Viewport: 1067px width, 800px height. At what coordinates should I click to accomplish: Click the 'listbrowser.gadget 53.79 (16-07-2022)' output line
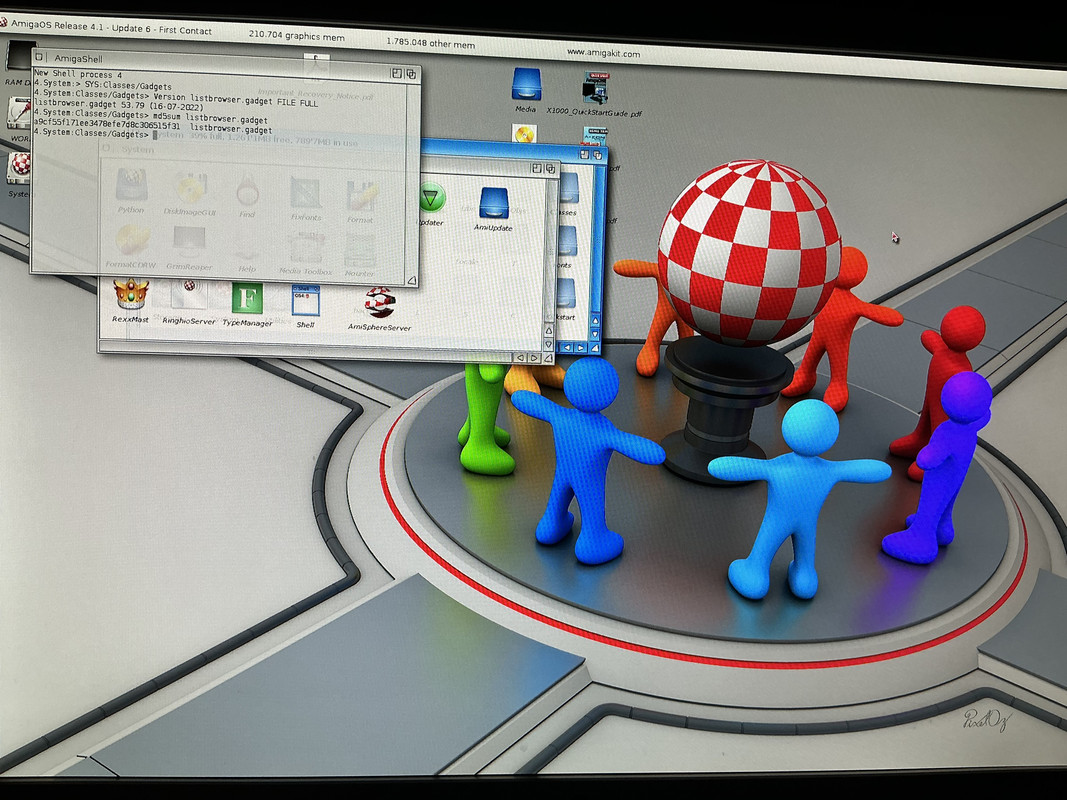(120, 103)
